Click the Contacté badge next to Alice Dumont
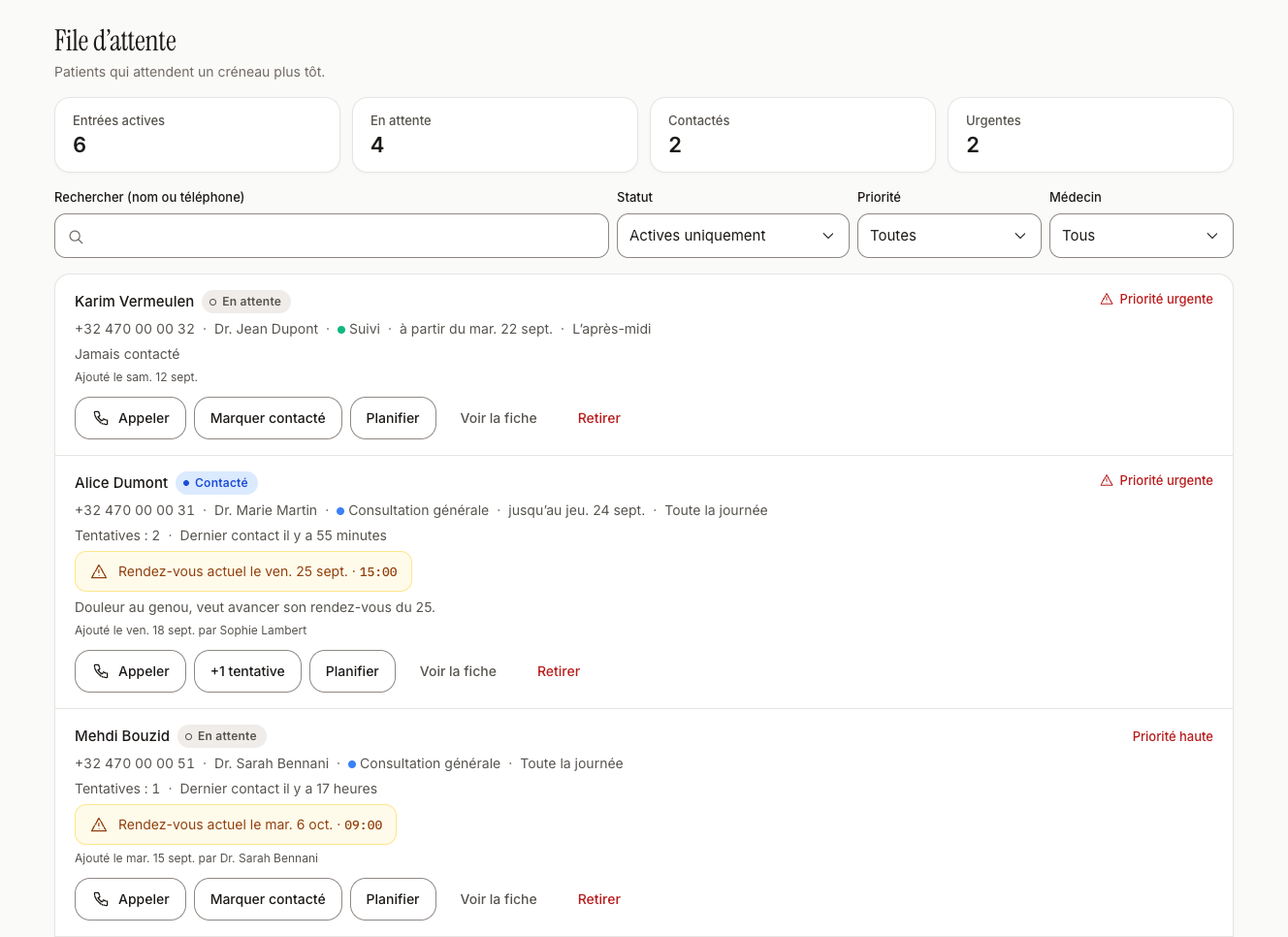The image size is (1288, 937). (216, 483)
